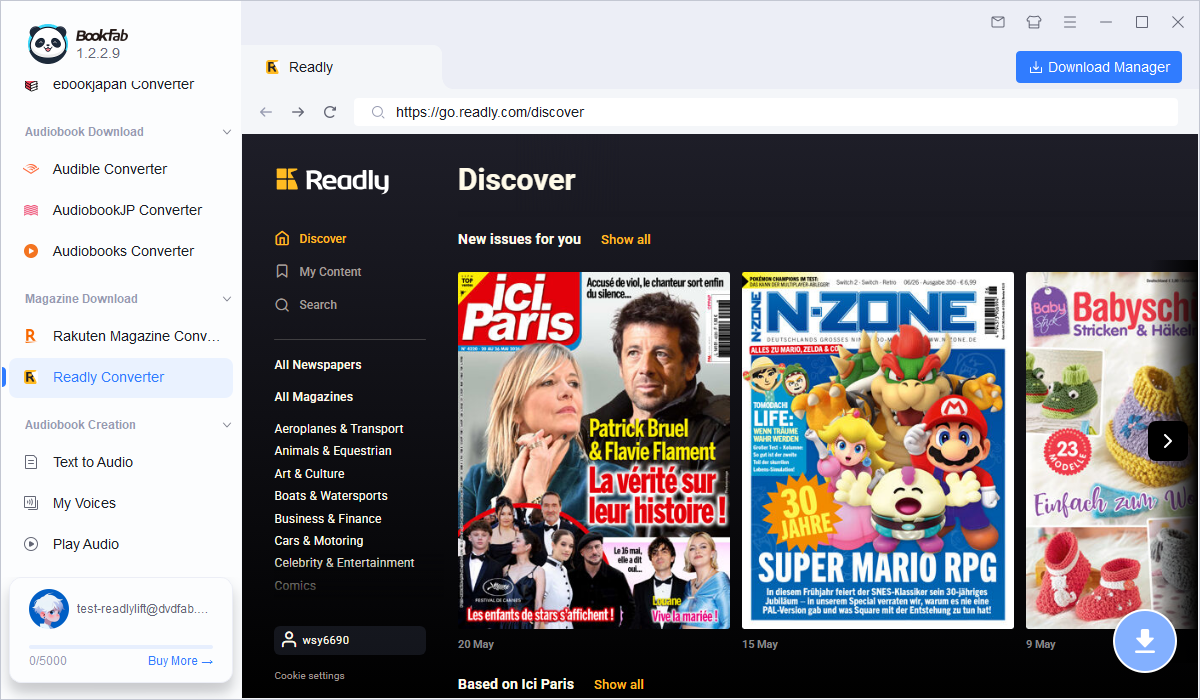Viewport: 1200px width, 700px height.
Task: Go back with the browser back arrow
Action: pos(266,112)
